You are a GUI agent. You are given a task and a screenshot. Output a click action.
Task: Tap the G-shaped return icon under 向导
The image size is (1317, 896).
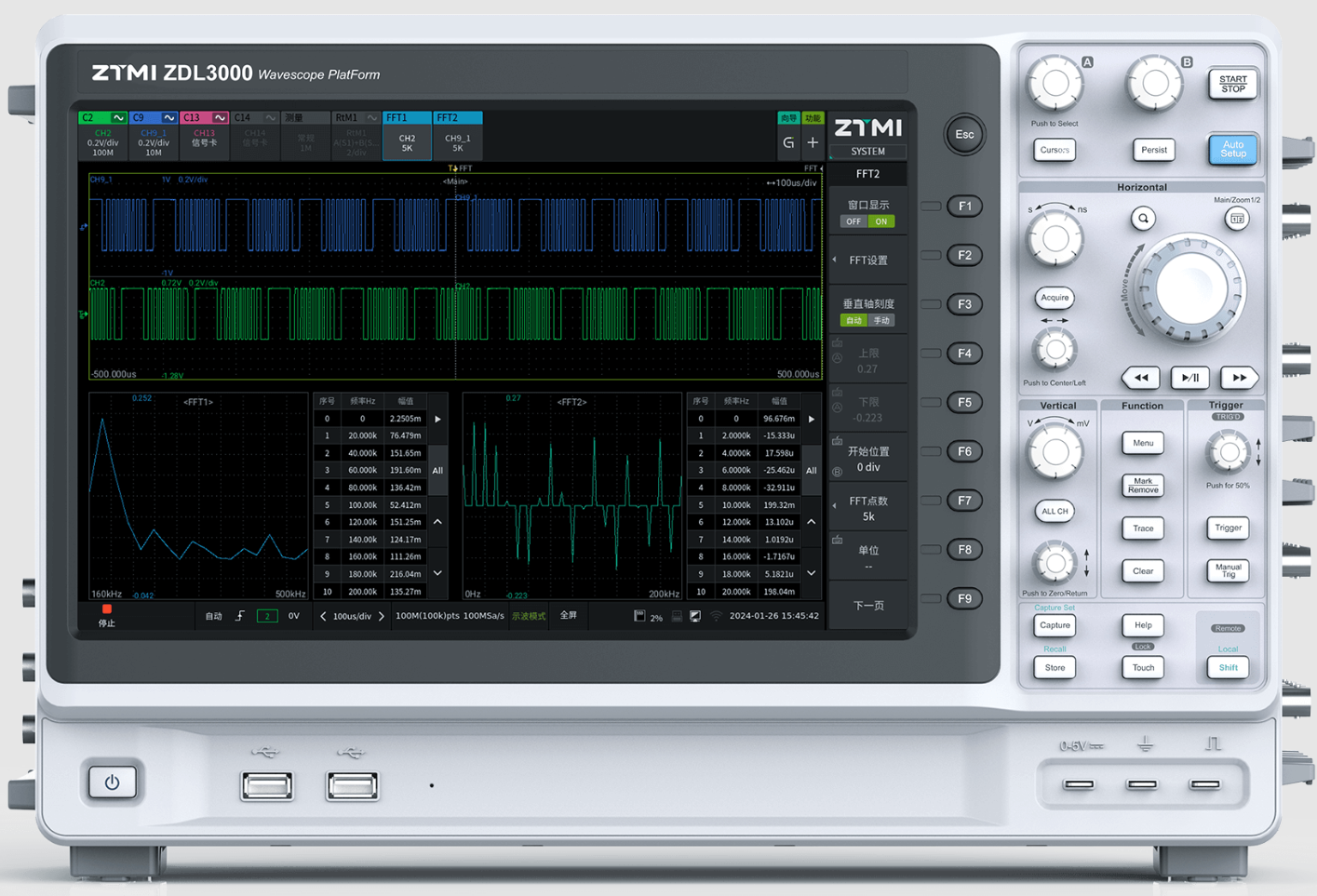[x=788, y=143]
